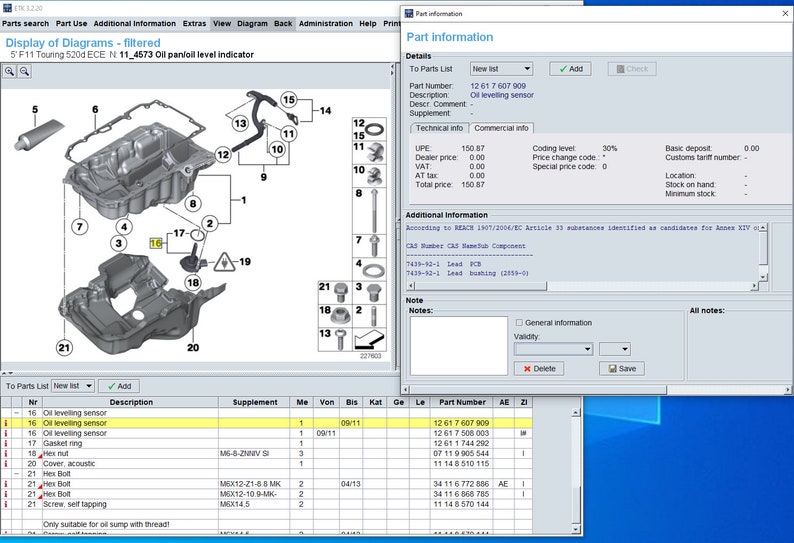Open the New list dropdown in Part information
Image resolution: width=794 pixels, height=543 pixels.
coord(501,69)
